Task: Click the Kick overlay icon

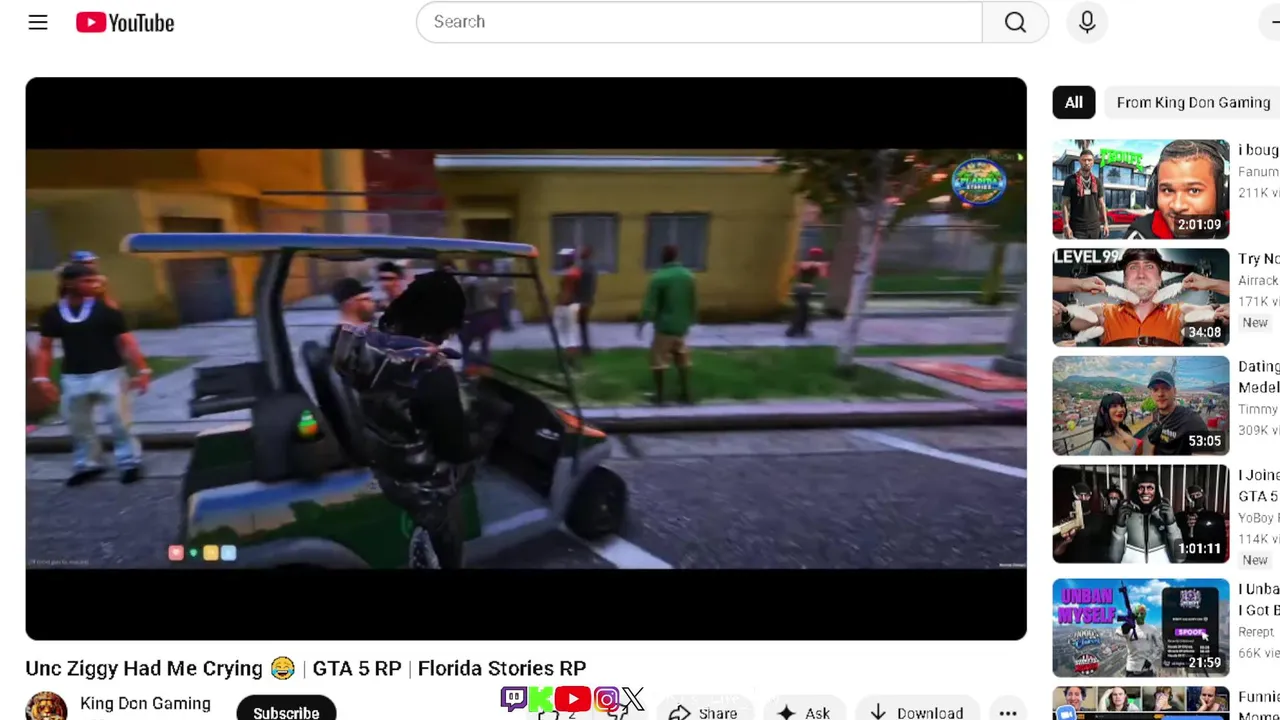Action: [541, 700]
